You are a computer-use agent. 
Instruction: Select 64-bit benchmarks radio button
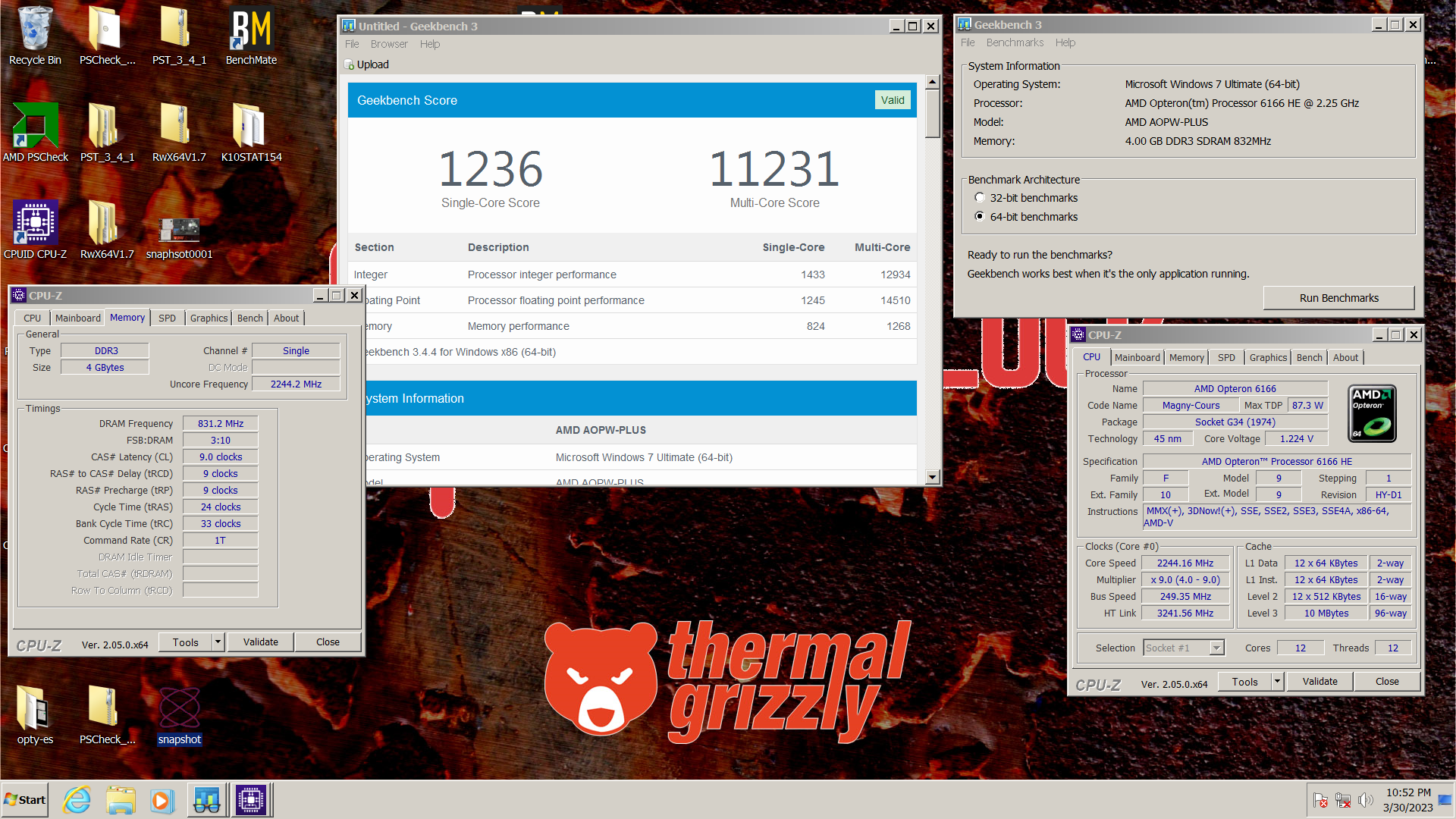click(x=980, y=217)
